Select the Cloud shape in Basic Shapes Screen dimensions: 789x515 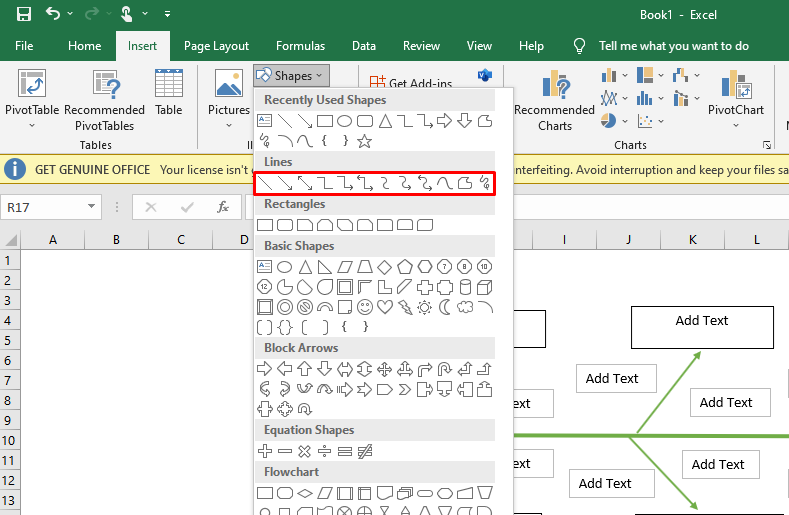click(x=464, y=307)
